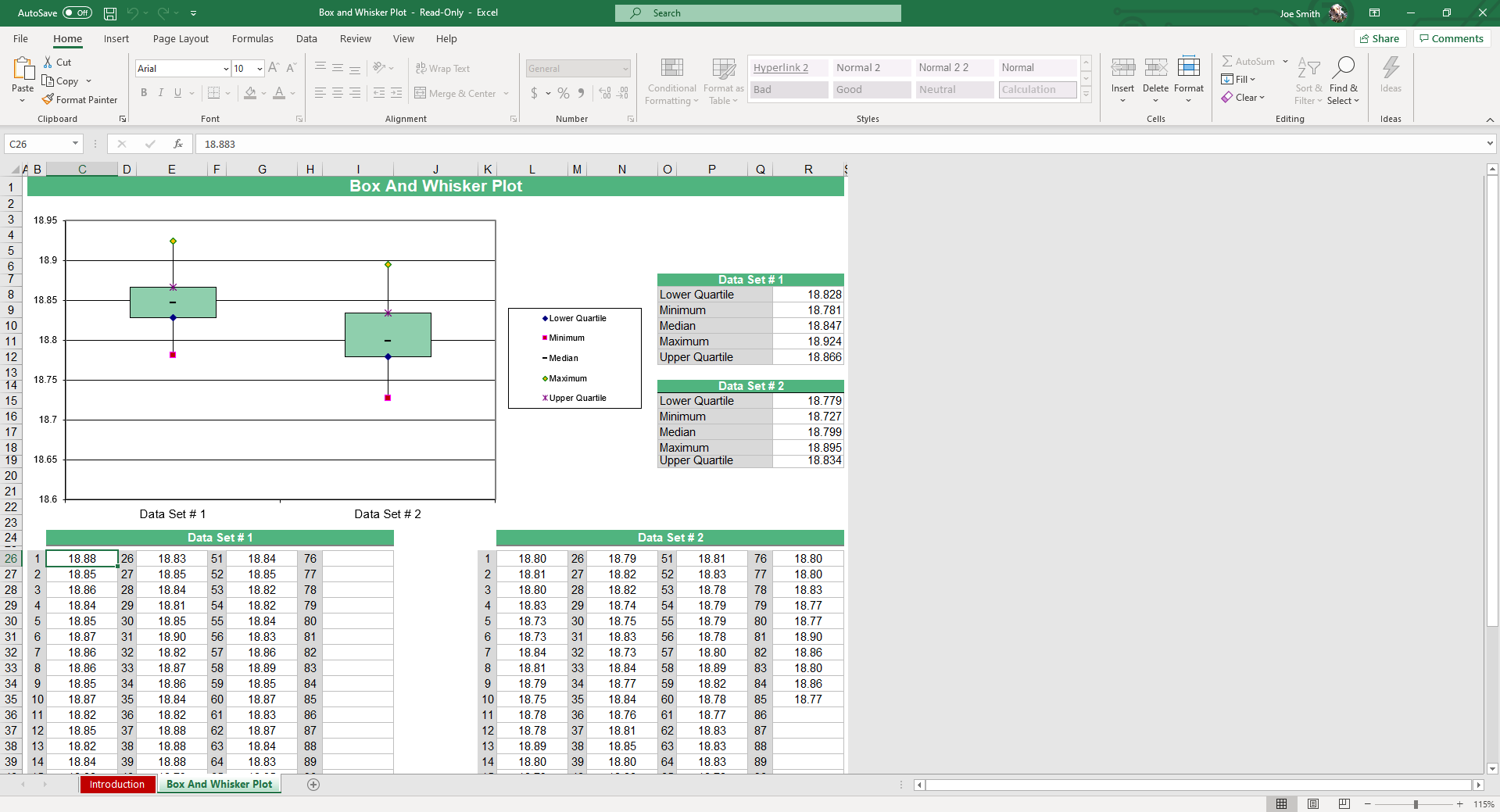Open the font name dropdown showing Arial
The height and width of the screenshot is (812, 1500).
(226, 69)
